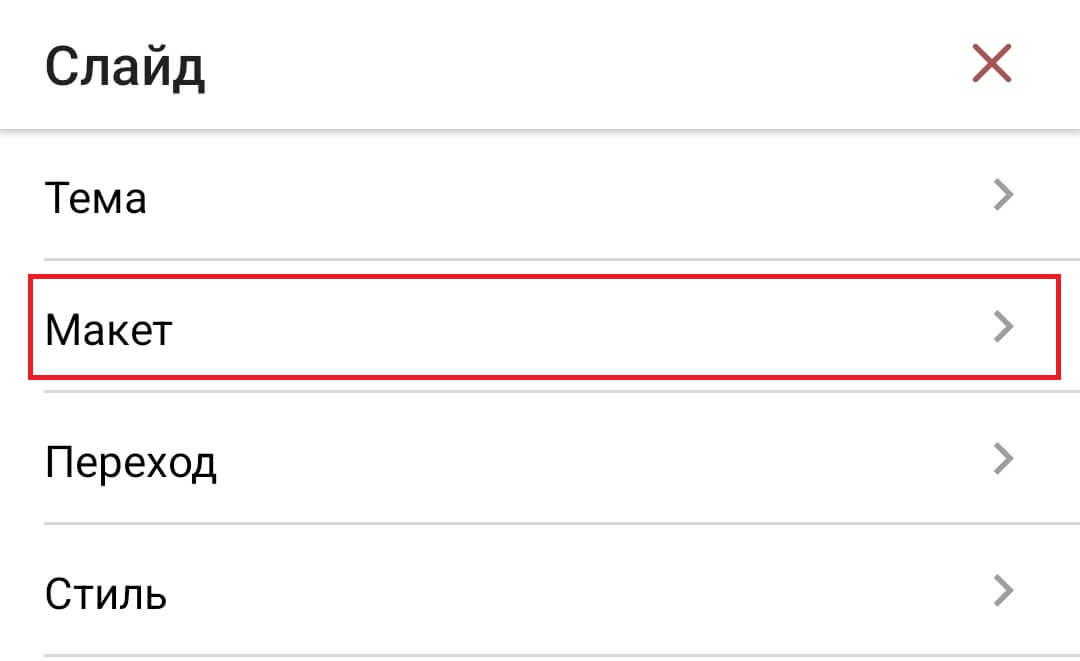The width and height of the screenshot is (1080, 661).
Task: Click the Слайд panel title
Action: 125,68
